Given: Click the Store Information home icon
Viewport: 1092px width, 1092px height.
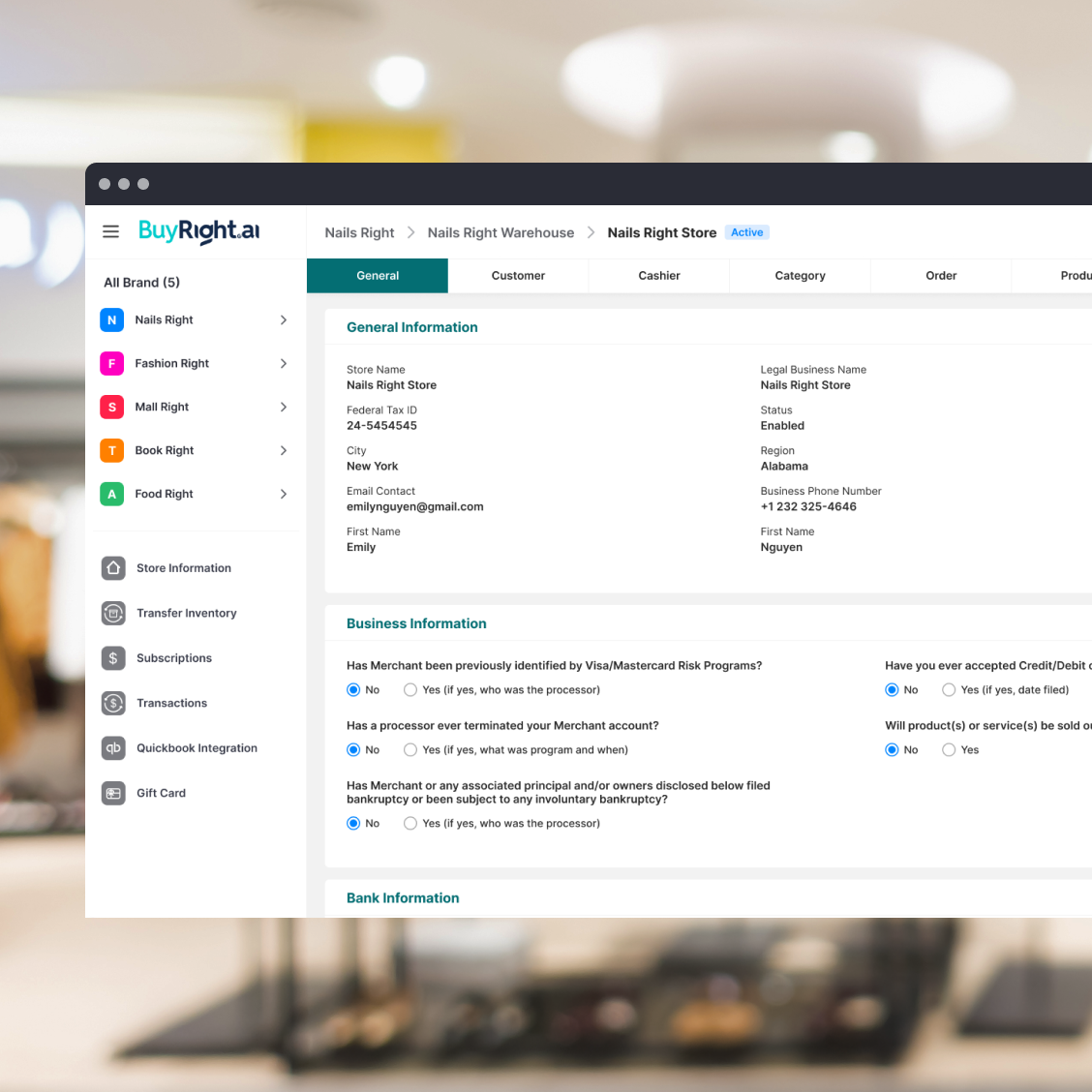Looking at the screenshot, I should [113, 568].
